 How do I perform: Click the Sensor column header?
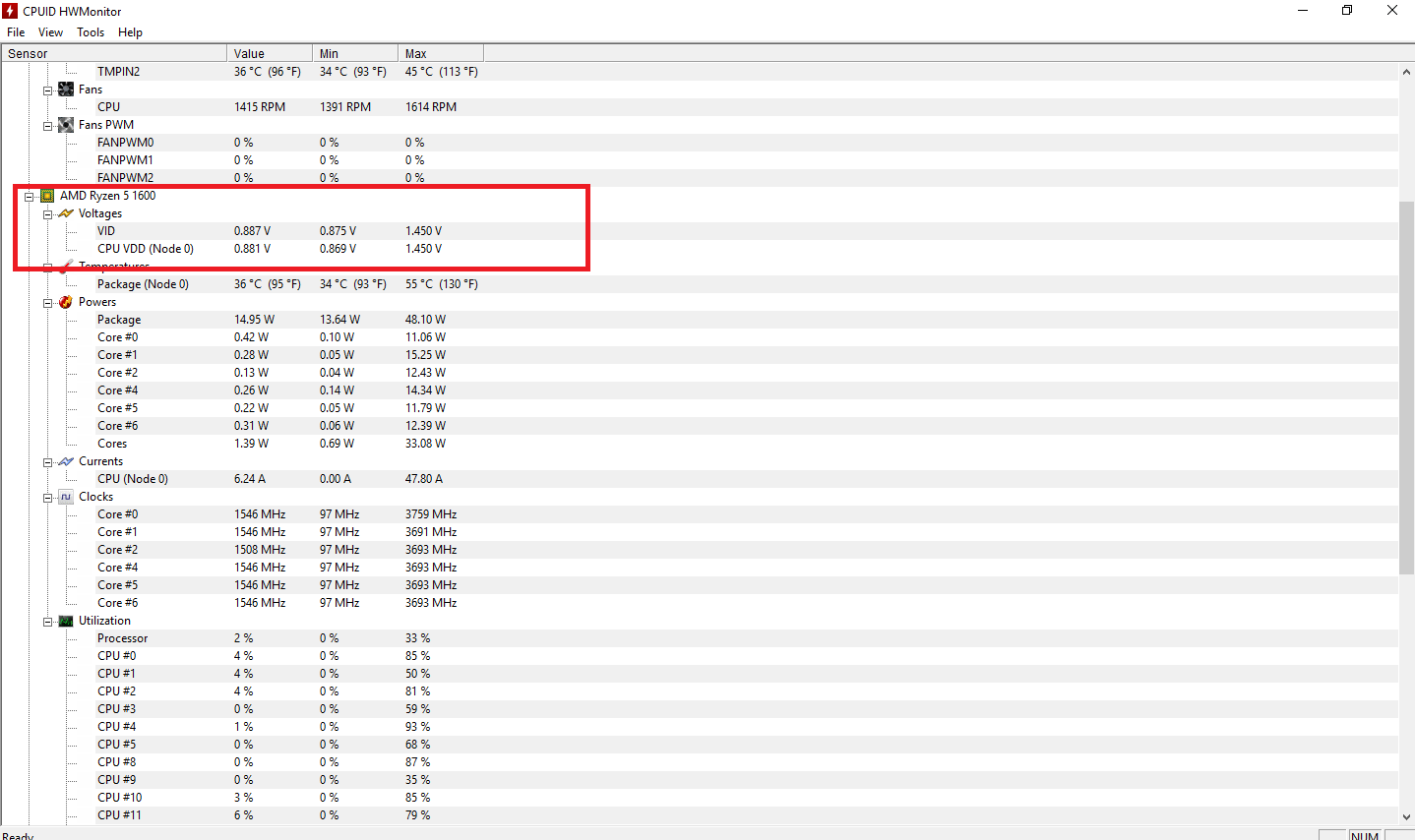[x=114, y=53]
